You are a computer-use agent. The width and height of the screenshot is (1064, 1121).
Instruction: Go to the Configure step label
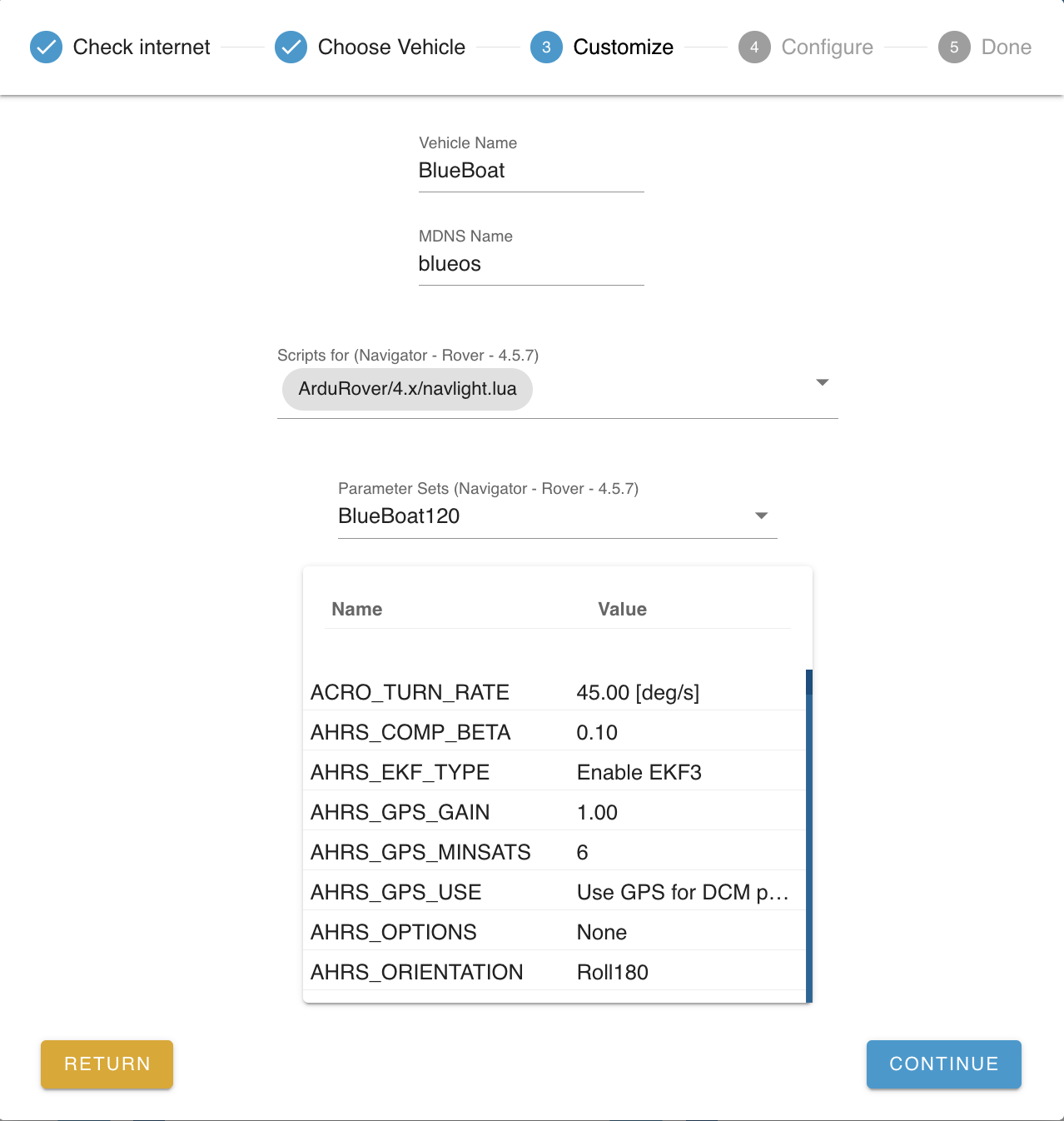[827, 47]
